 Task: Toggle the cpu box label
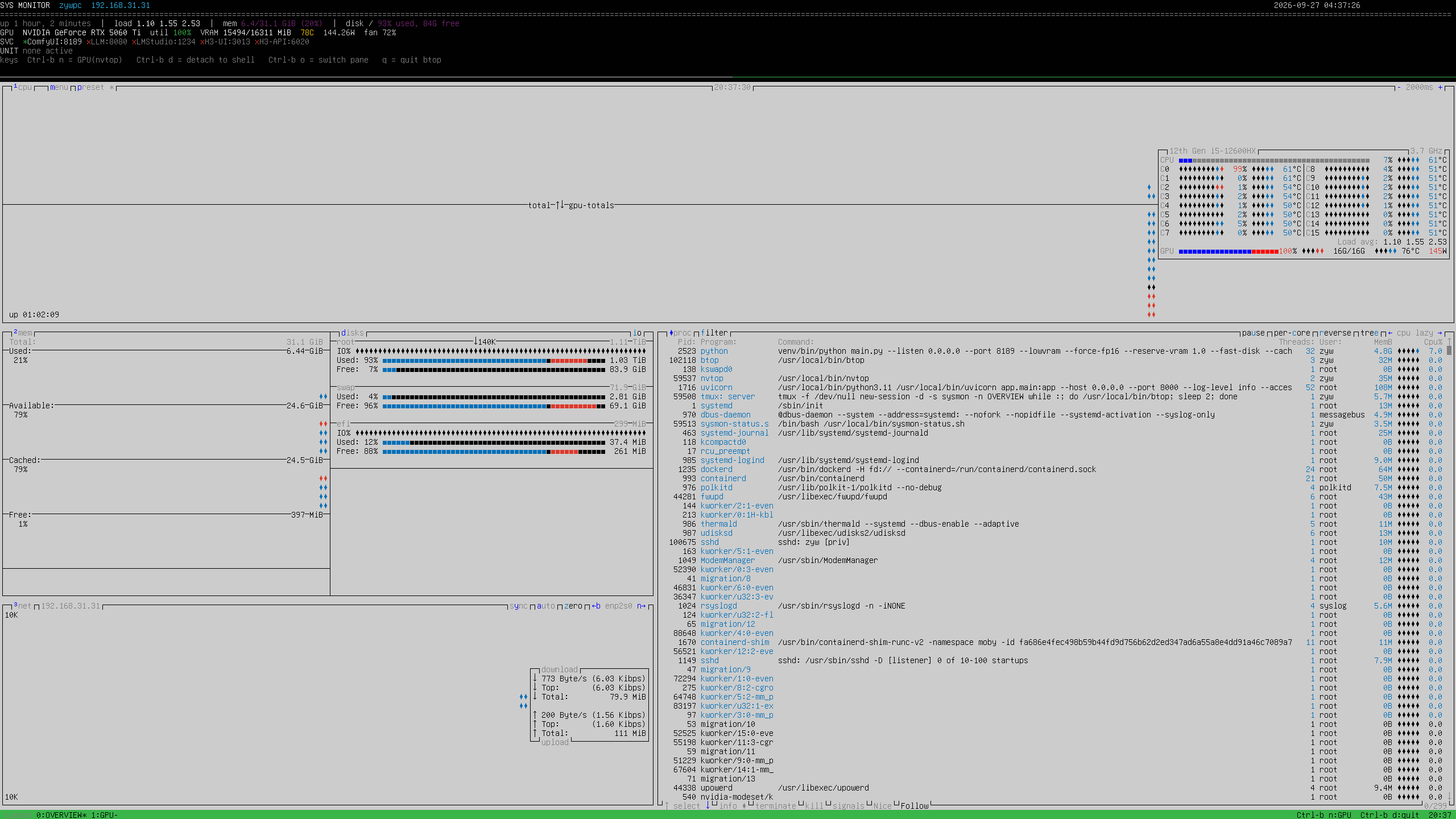click(x=23, y=87)
